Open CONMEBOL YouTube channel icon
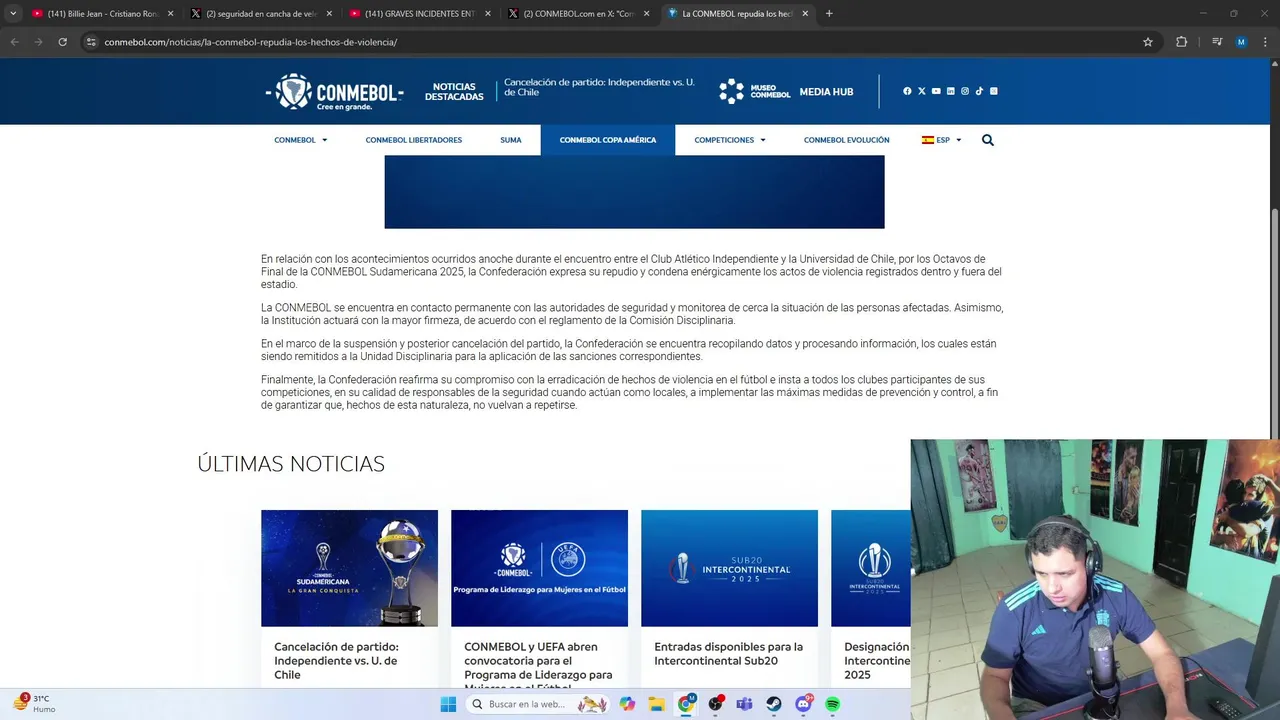1280x720 pixels. click(936, 91)
